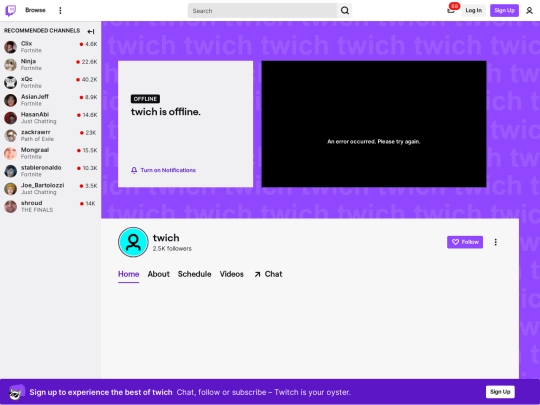Click the twich channel profile avatar
This screenshot has height=405, width=540.
133,242
